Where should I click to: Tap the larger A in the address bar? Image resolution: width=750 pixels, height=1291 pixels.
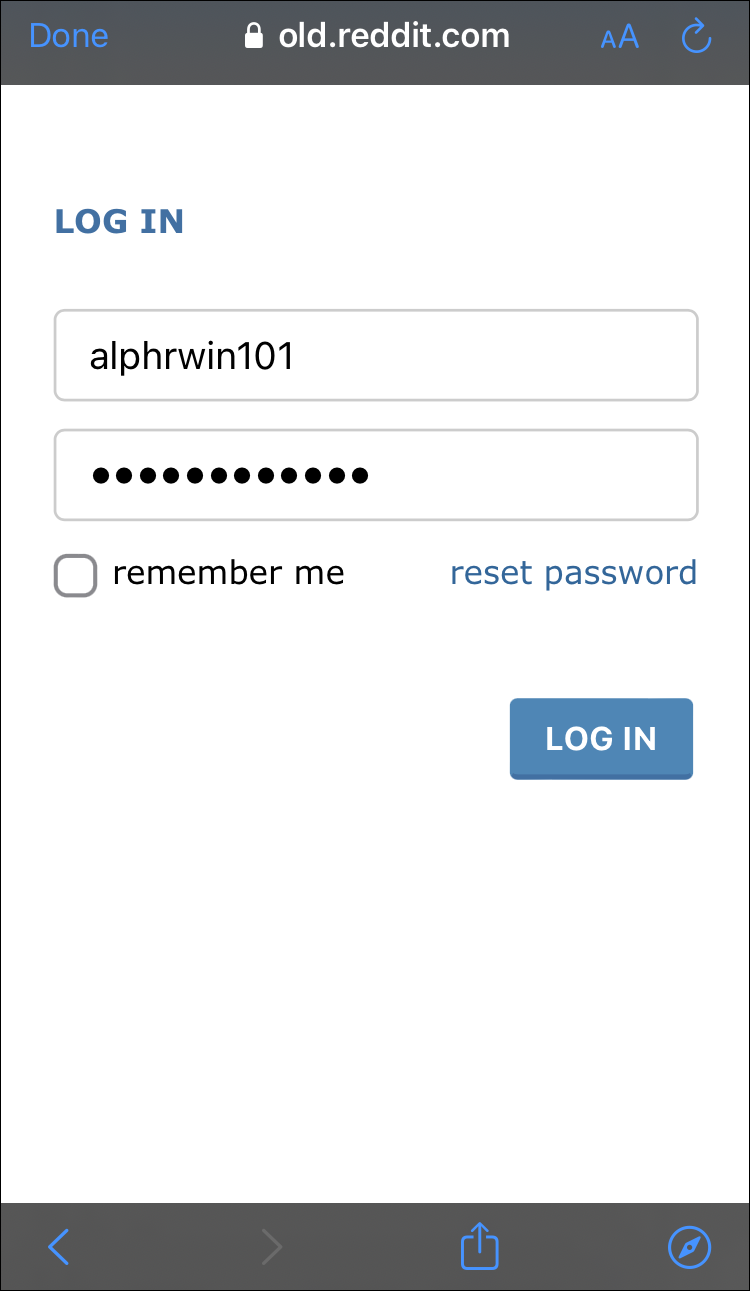point(629,37)
